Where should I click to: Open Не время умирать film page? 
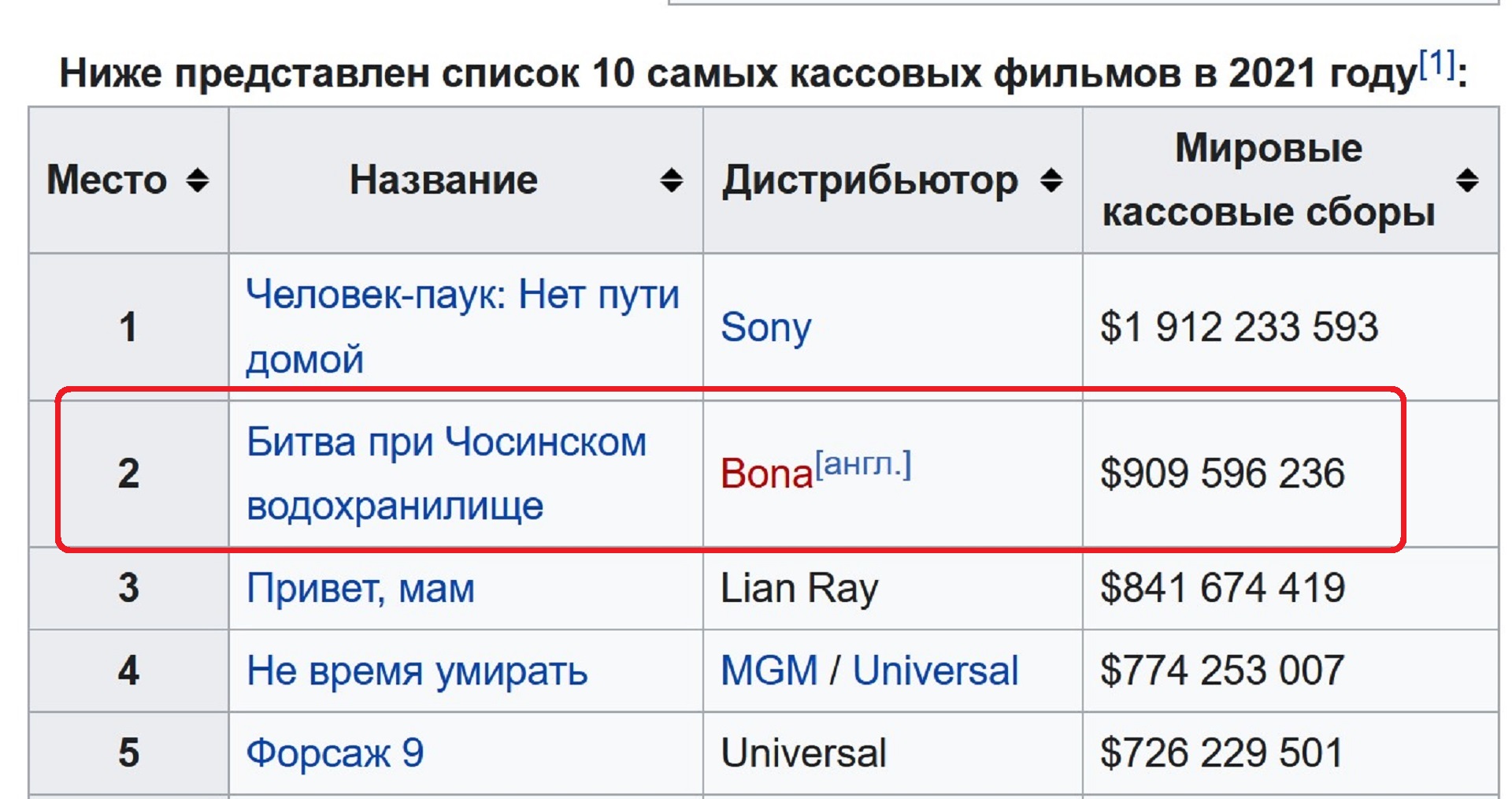(x=417, y=671)
